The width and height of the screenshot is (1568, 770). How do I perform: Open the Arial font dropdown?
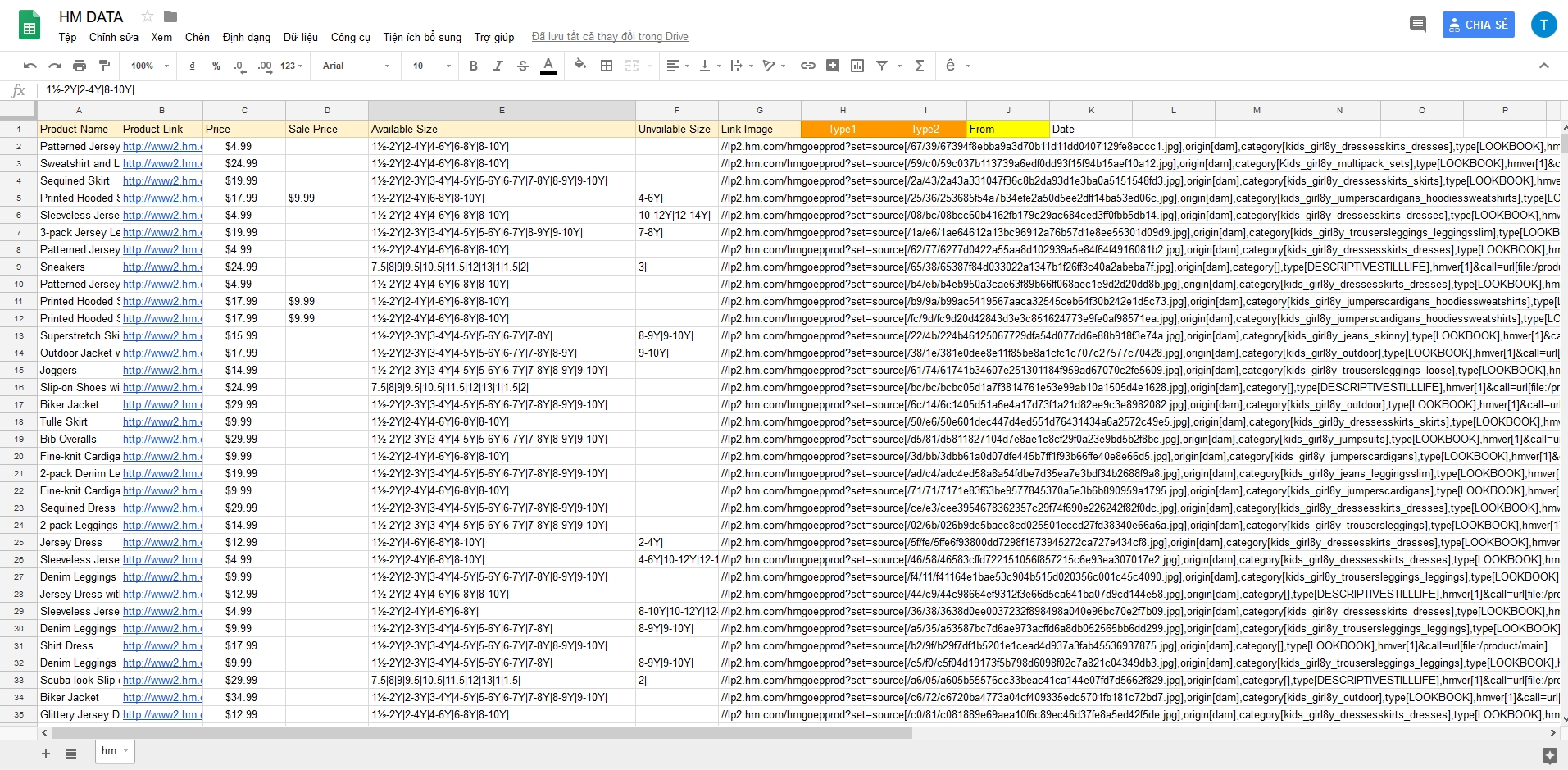[356, 66]
